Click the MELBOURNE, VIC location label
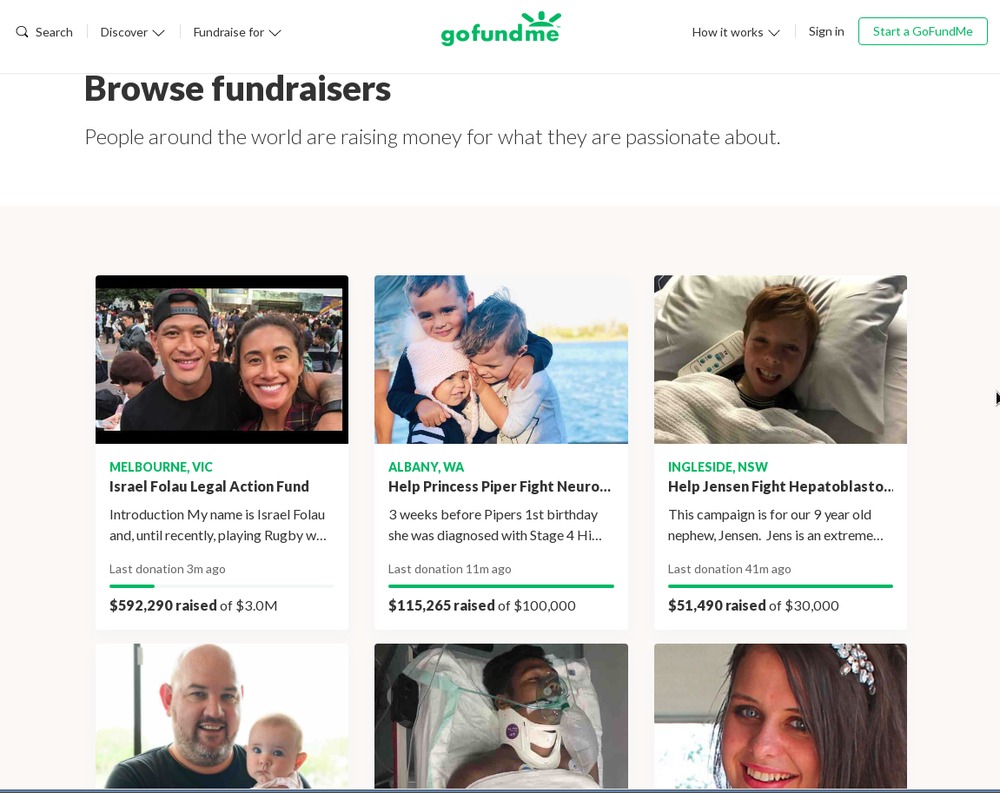The width and height of the screenshot is (1000, 793). [x=161, y=466]
